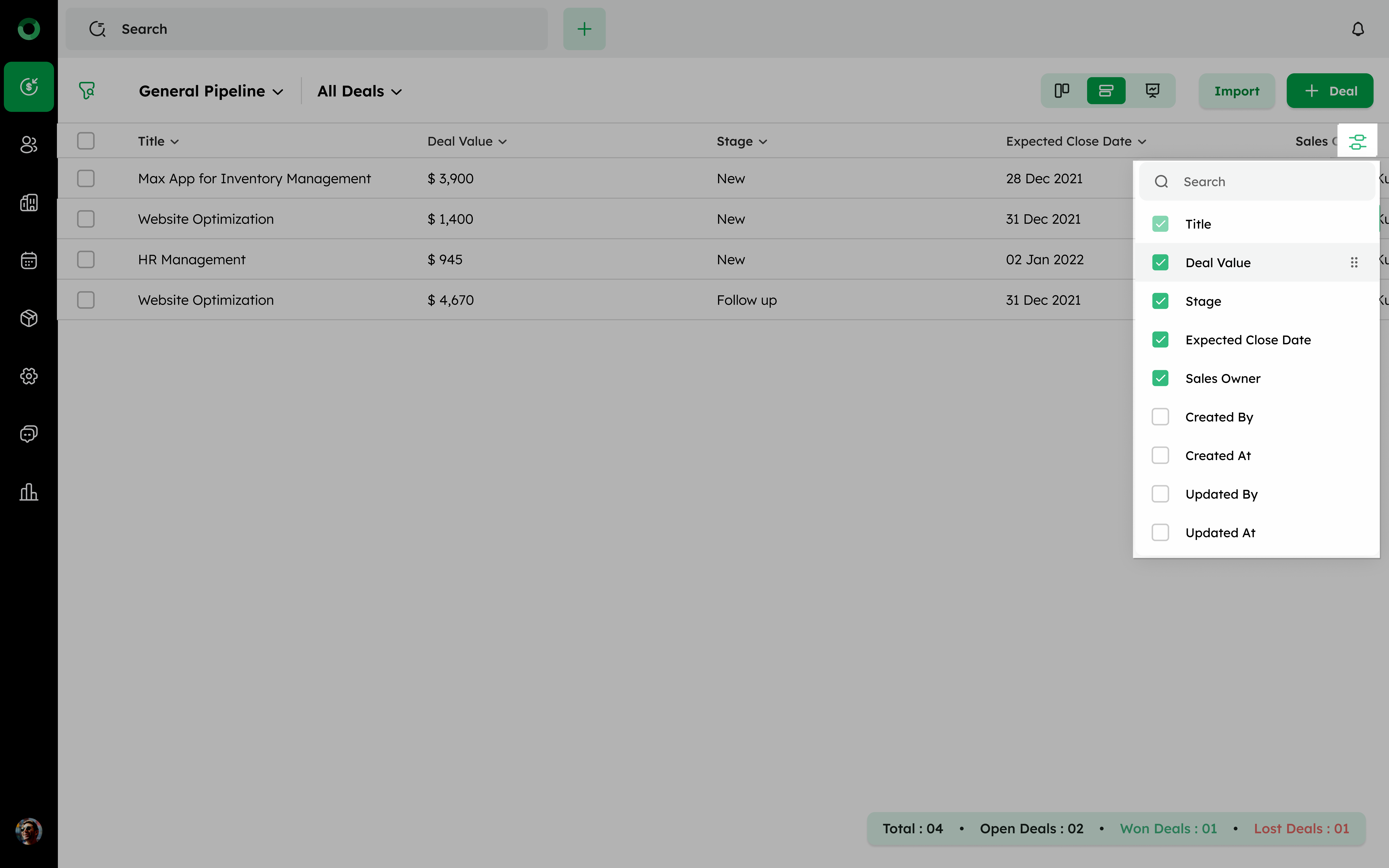Image resolution: width=1389 pixels, height=868 pixels.
Task: Open the Website Optimization deal worth $1,400
Action: tap(205, 219)
